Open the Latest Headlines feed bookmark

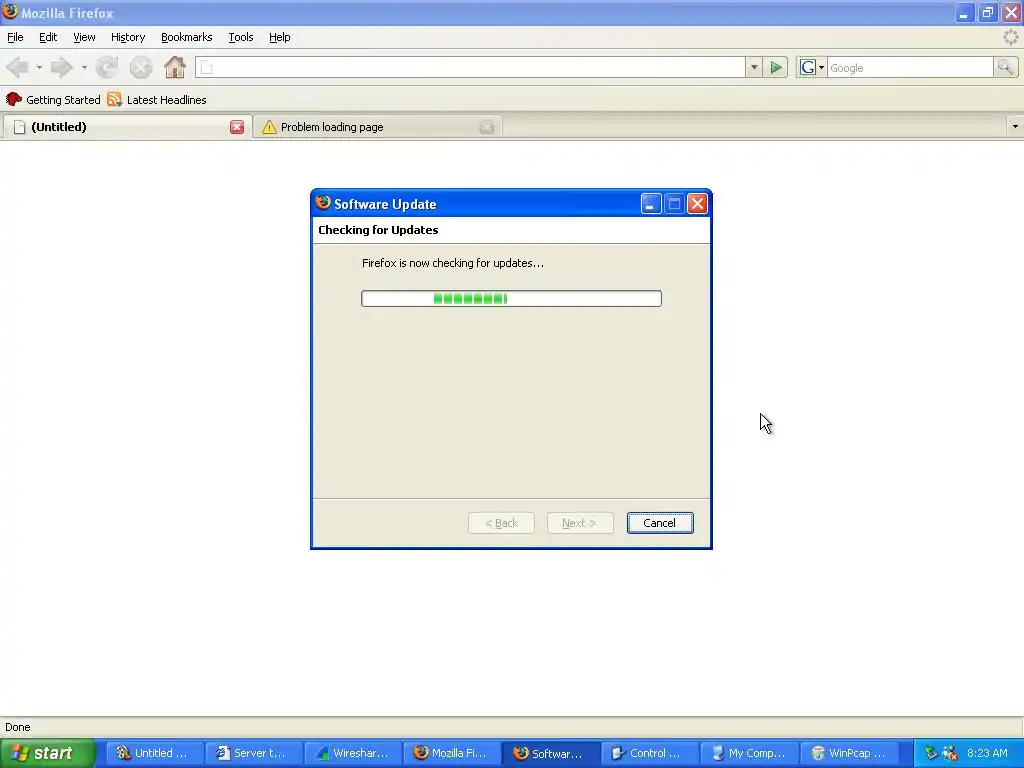click(x=157, y=100)
